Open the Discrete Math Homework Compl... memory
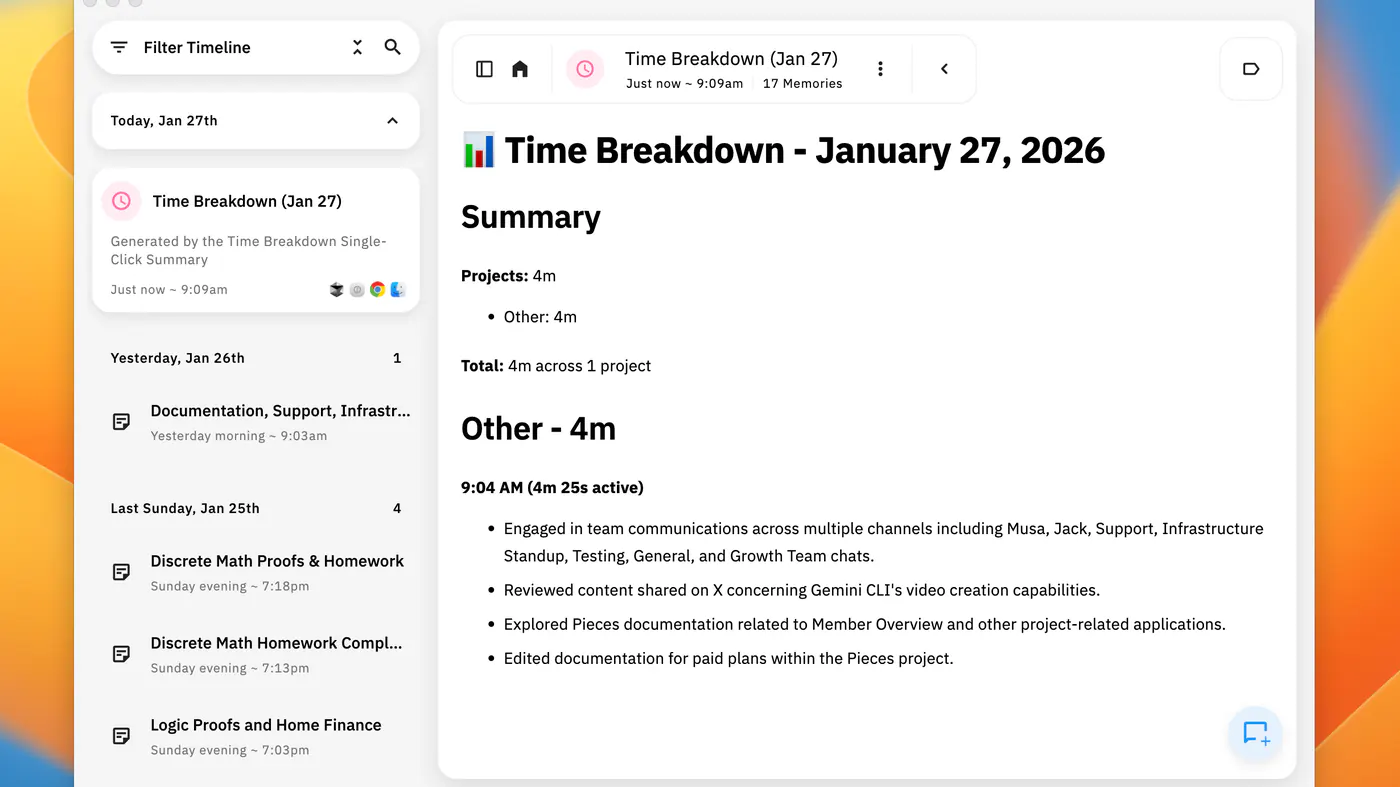1400x787 pixels. [256, 654]
